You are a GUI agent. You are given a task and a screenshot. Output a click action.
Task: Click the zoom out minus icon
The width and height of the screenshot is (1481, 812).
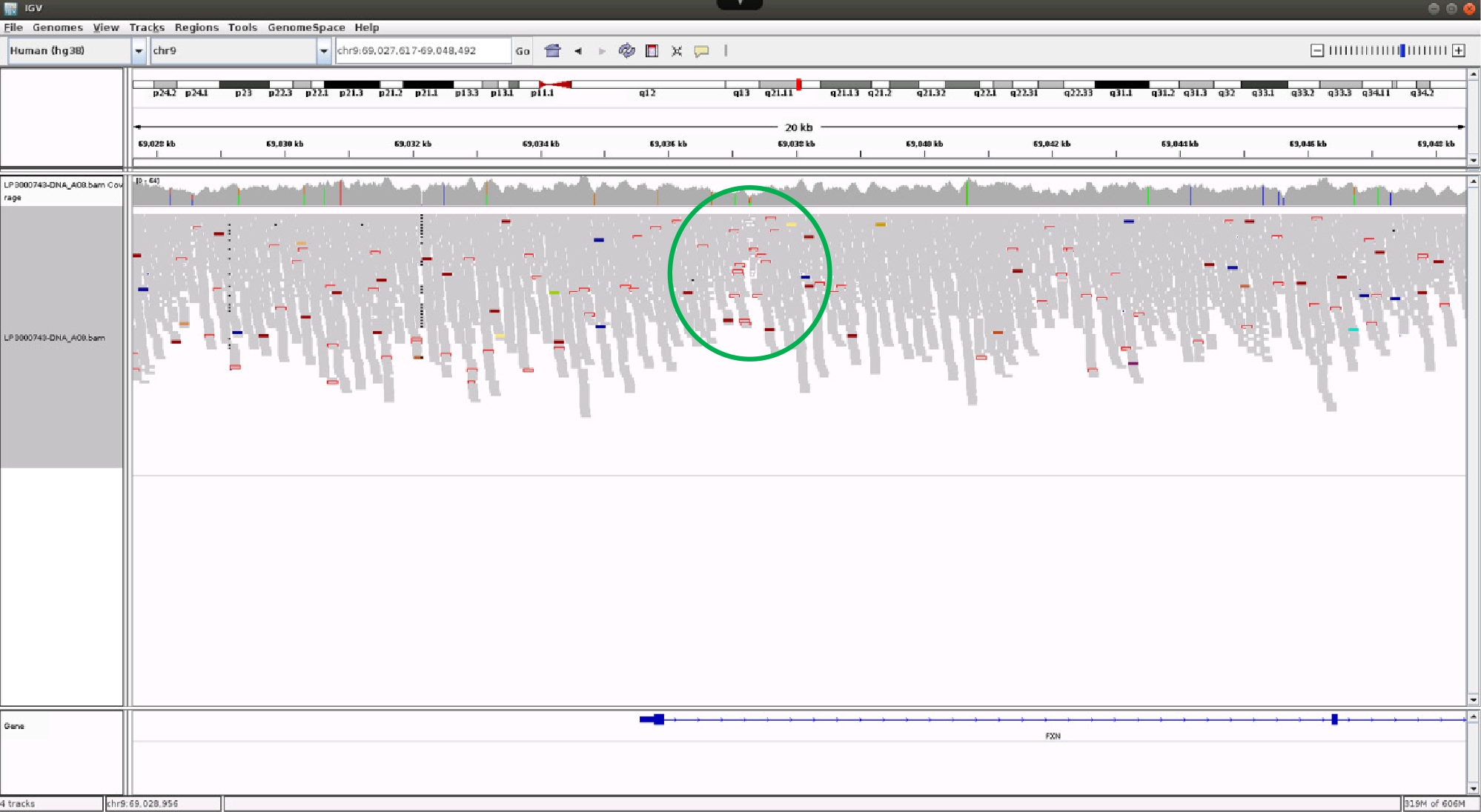pyautogui.click(x=1316, y=50)
